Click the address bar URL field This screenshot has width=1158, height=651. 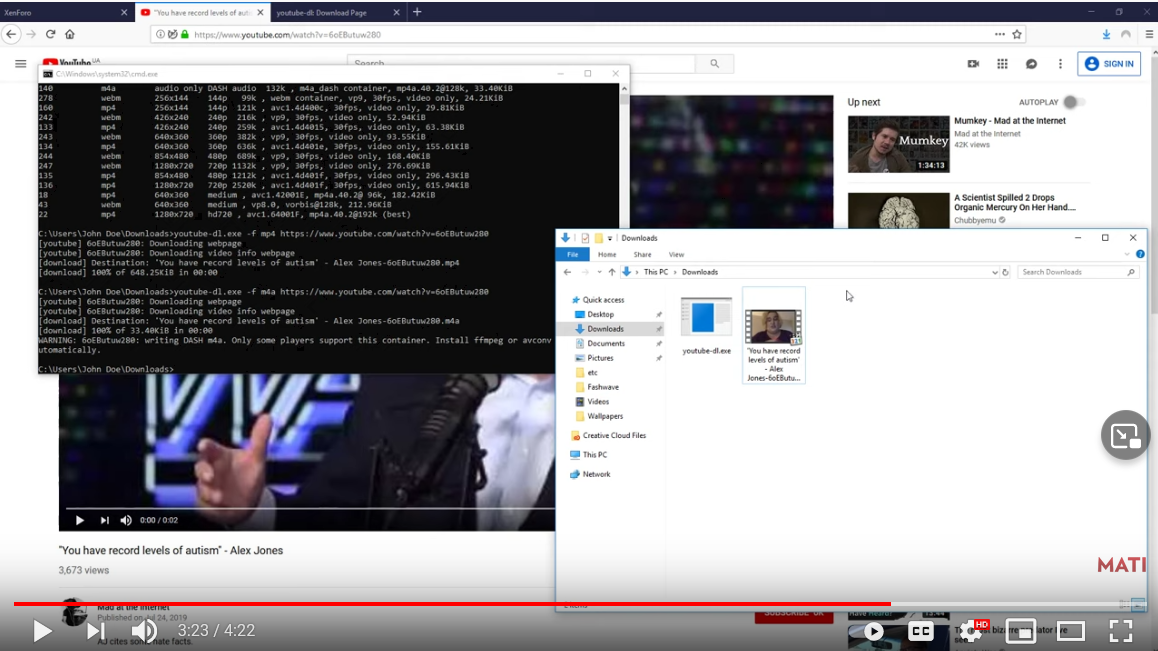tap(589, 34)
